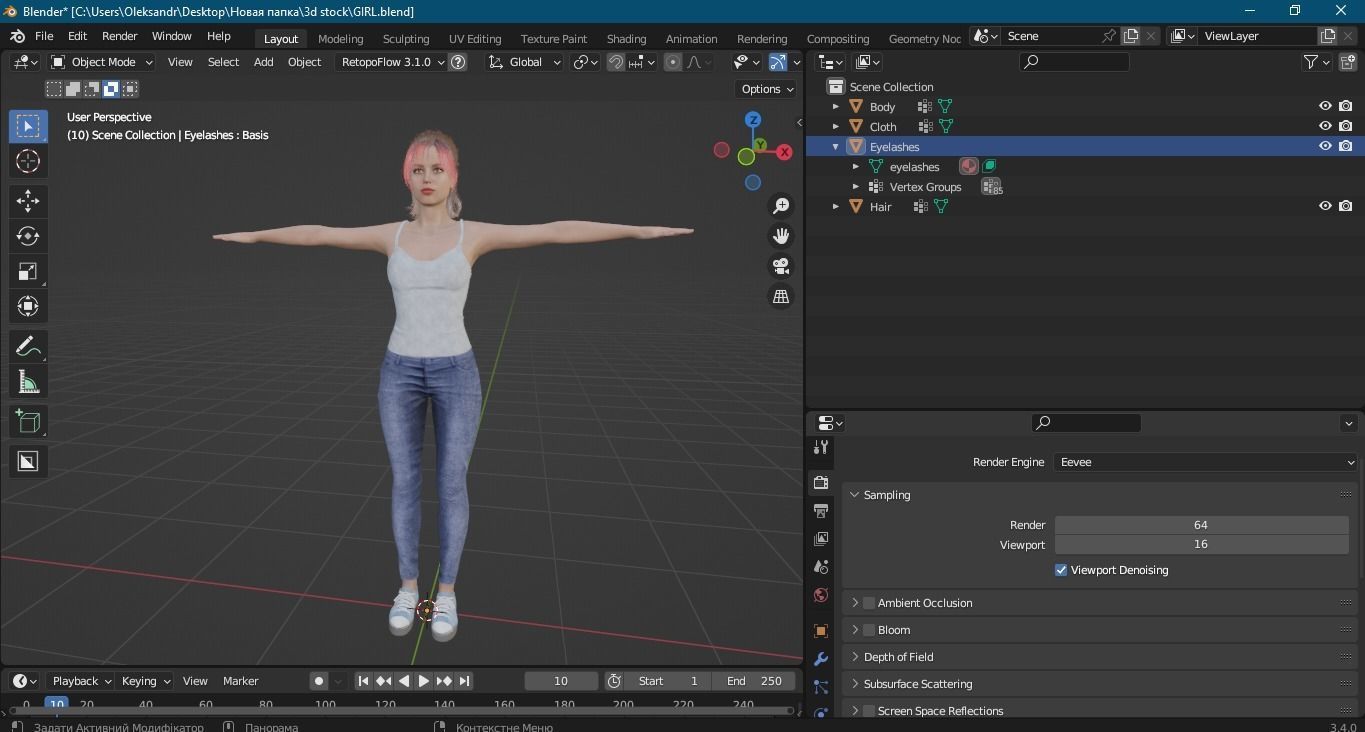Enable the Bloom checkbox

(869, 630)
